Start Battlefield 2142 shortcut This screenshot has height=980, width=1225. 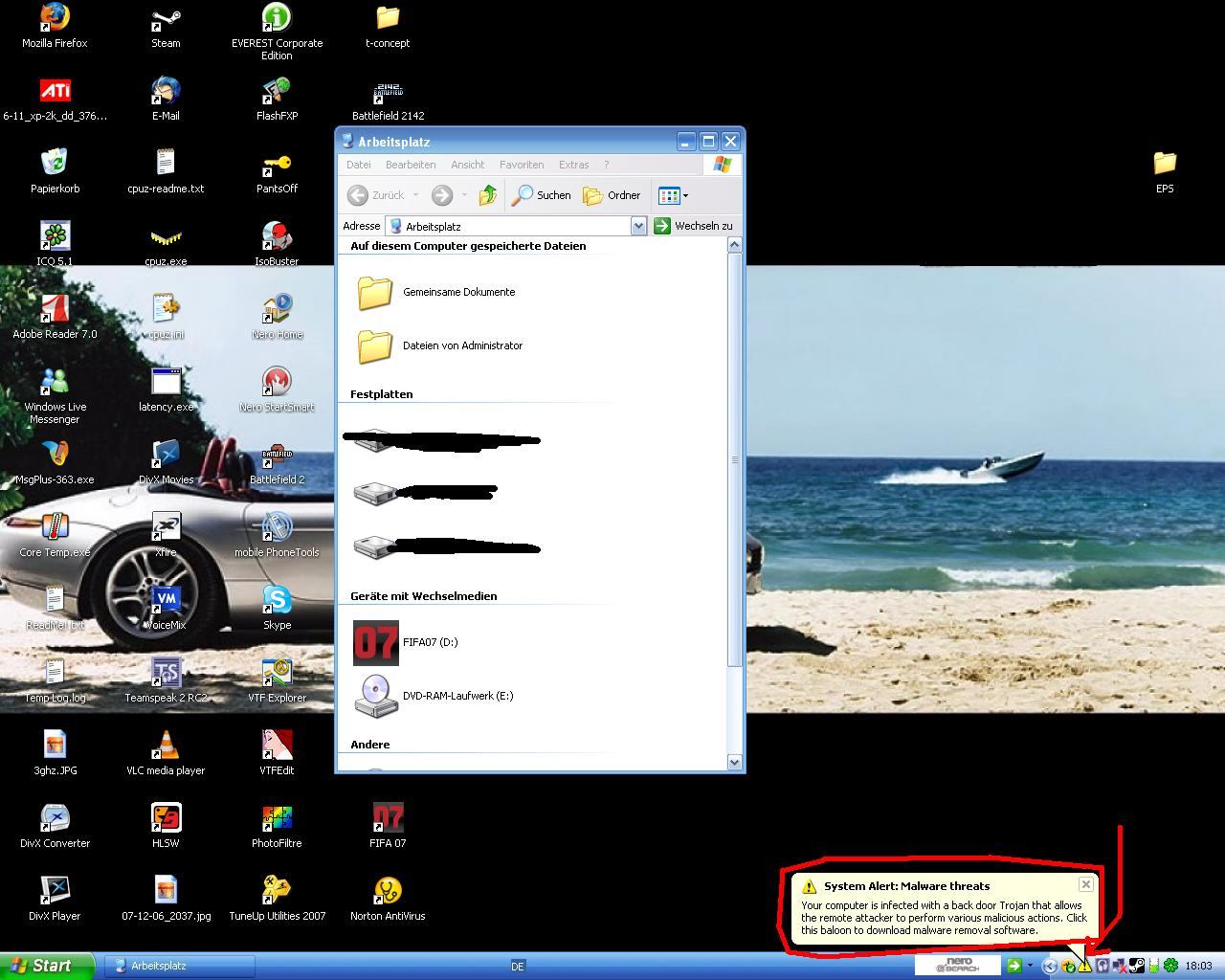point(388,99)
